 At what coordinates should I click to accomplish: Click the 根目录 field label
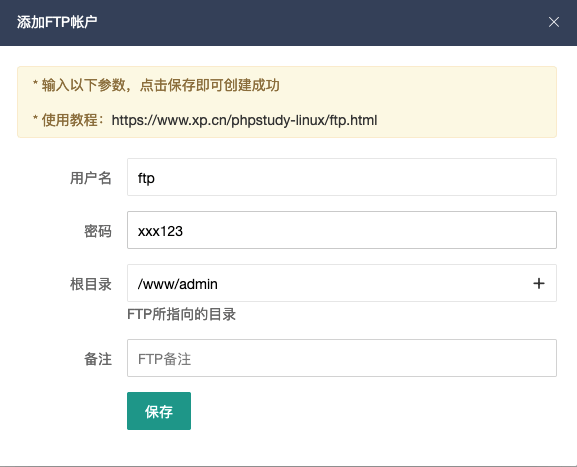pos(91,284)
